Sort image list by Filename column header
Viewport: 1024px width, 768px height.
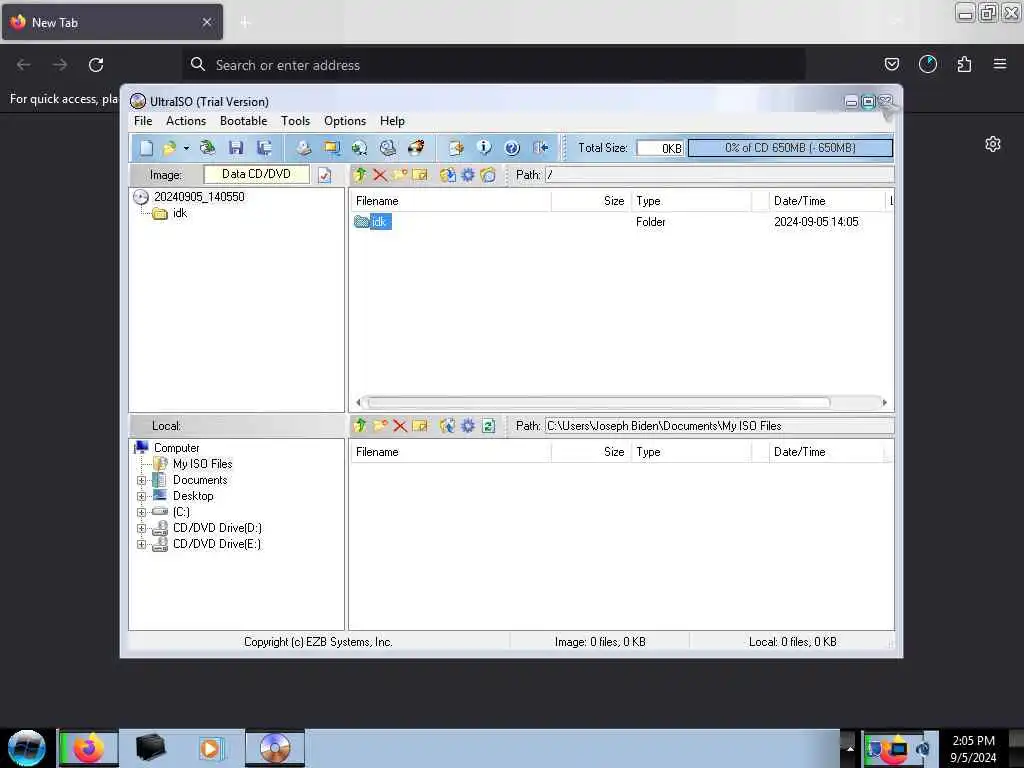tap(451, 201)
